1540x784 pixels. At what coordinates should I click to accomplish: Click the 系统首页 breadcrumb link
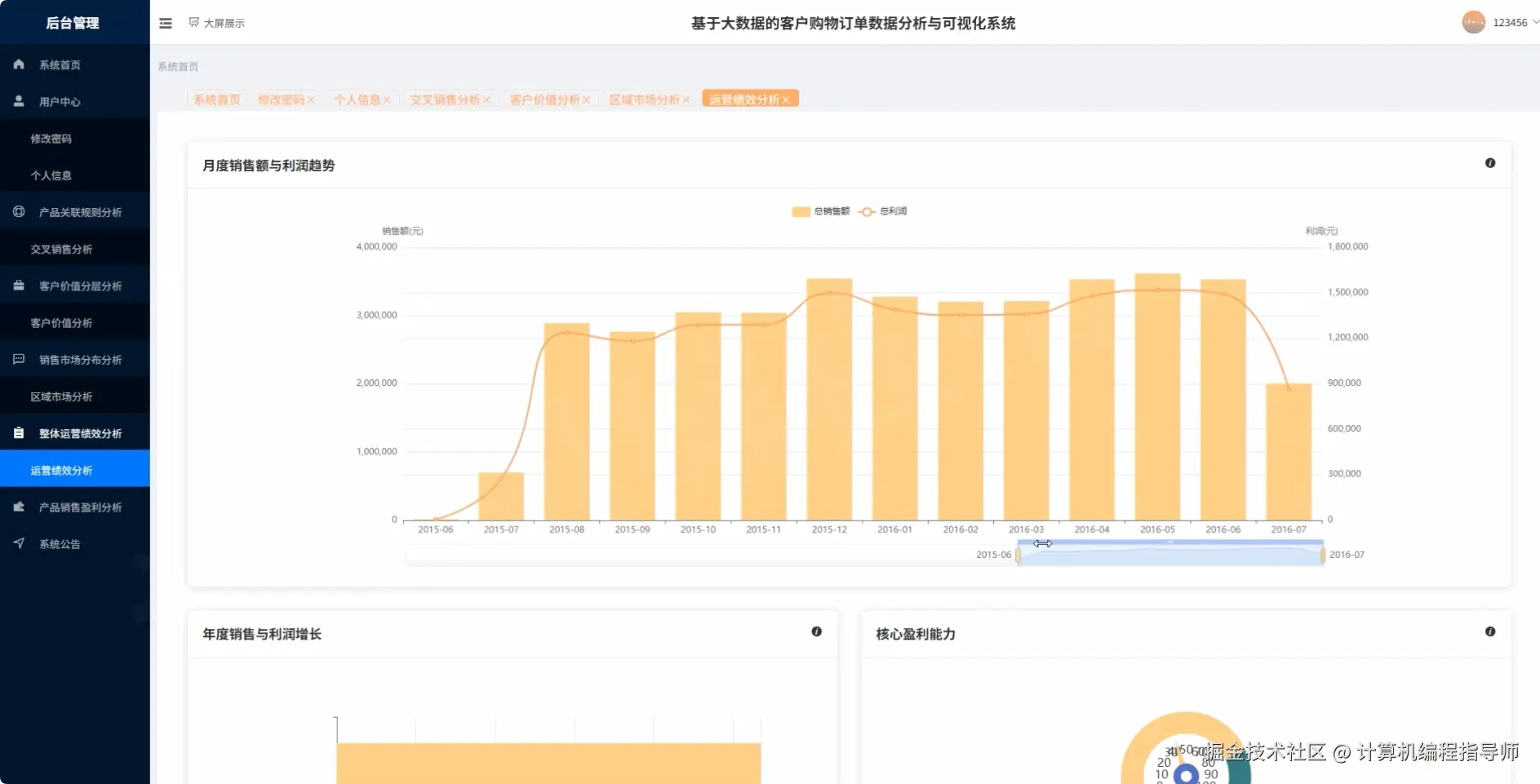point(178,67)
